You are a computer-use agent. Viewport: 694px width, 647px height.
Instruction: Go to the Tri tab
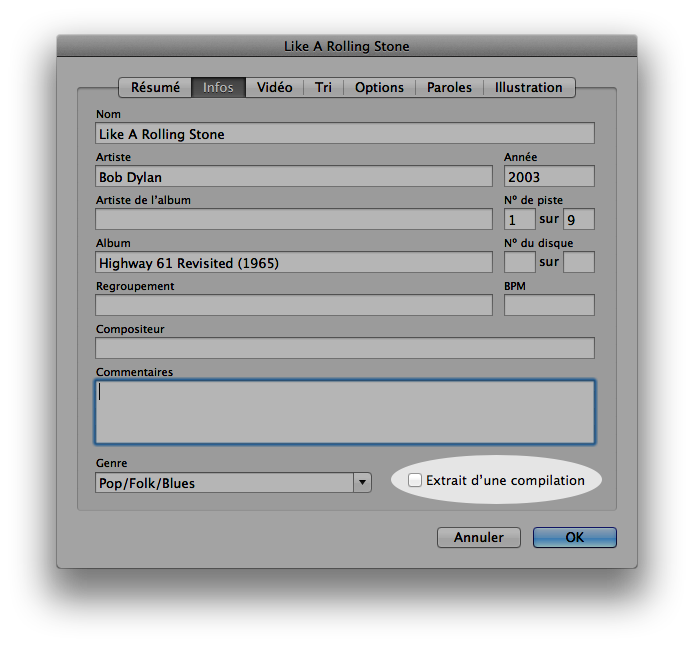pyautogui.click(x=323, y=88)
